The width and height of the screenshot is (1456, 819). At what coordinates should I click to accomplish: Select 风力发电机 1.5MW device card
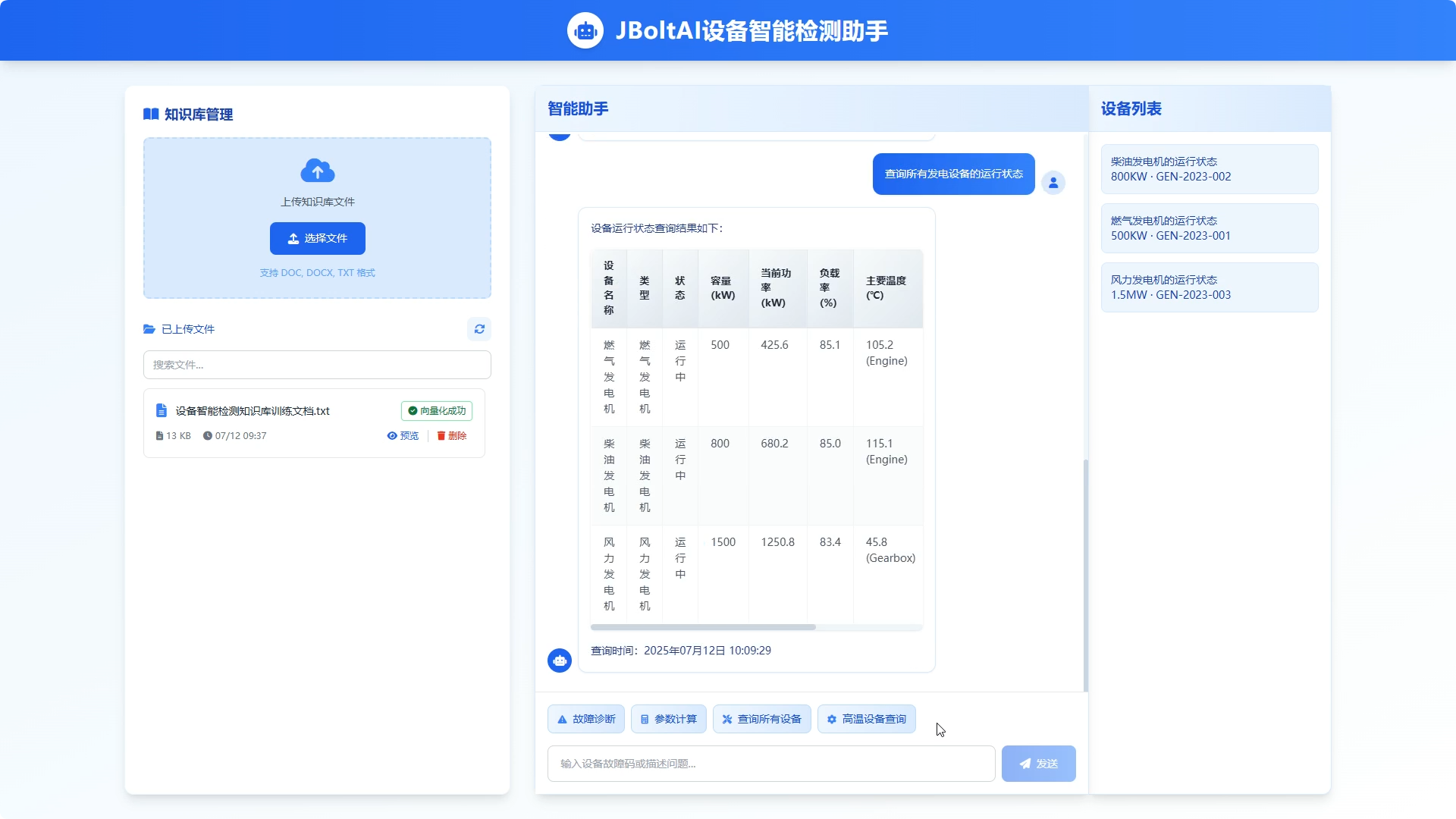pyautogui.click(x=1210, y=287)
